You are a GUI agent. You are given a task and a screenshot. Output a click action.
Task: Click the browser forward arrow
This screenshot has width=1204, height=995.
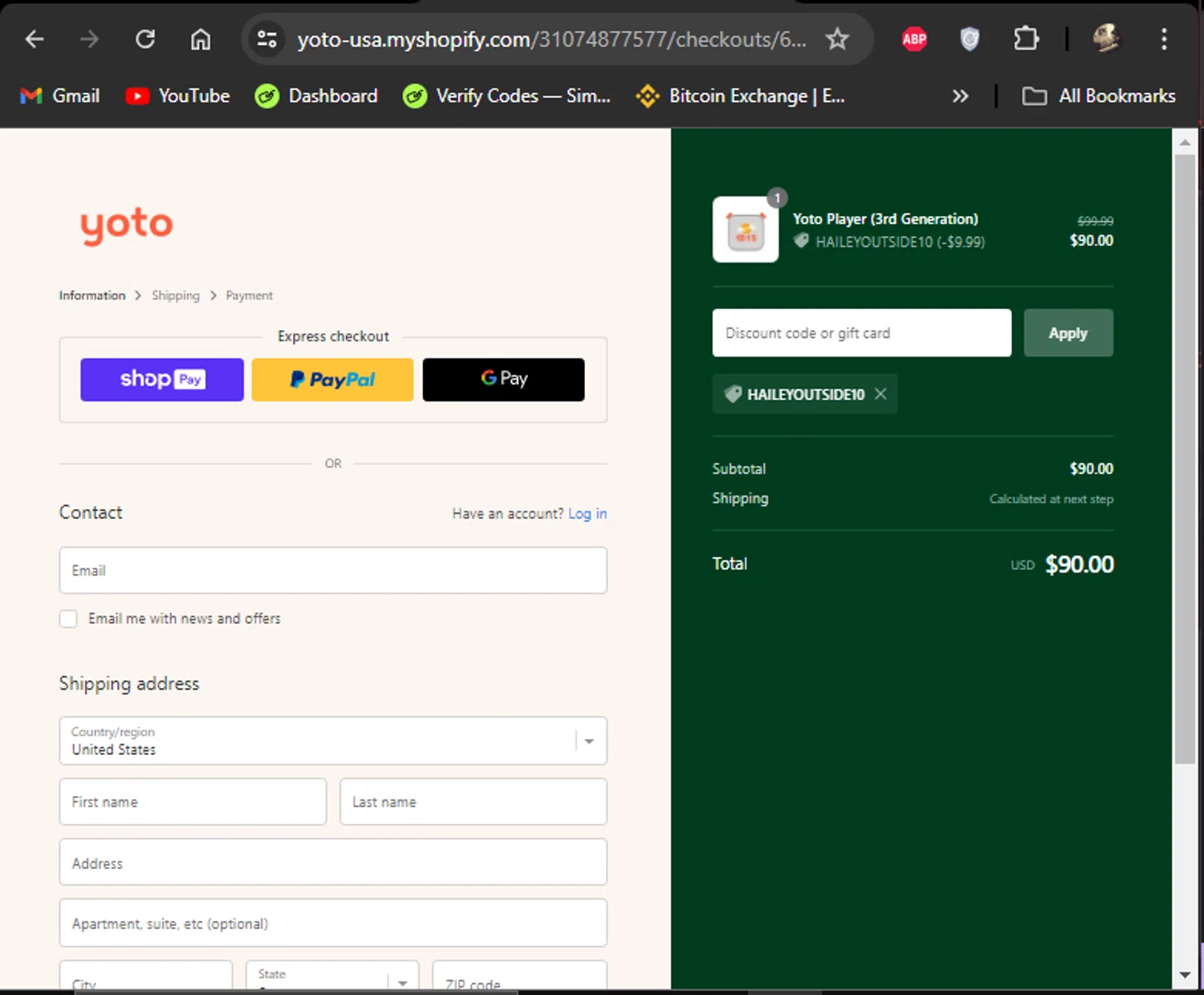[x=89, y=39]
